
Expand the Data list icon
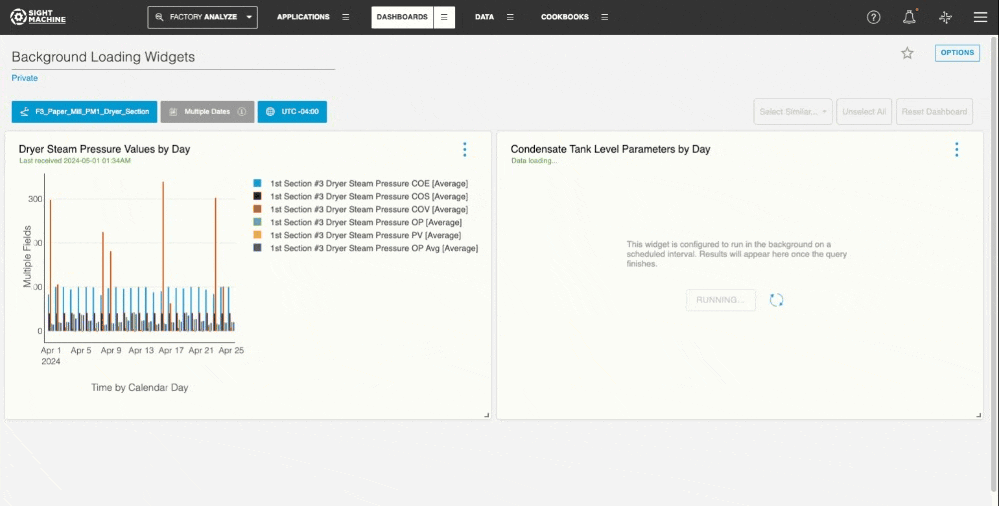coord(510,17)
